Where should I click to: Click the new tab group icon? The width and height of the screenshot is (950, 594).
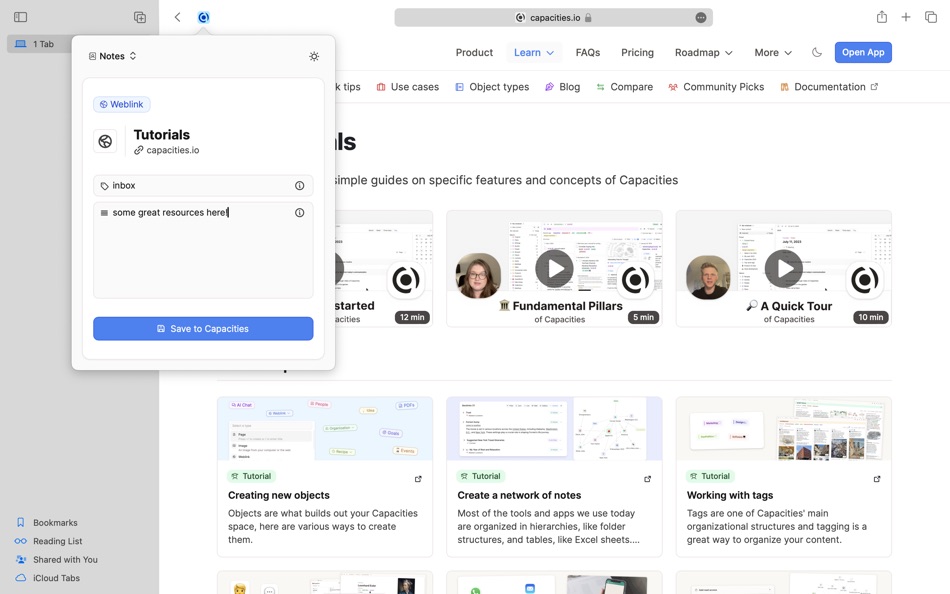pyautogui.click(x=140, y=17)
